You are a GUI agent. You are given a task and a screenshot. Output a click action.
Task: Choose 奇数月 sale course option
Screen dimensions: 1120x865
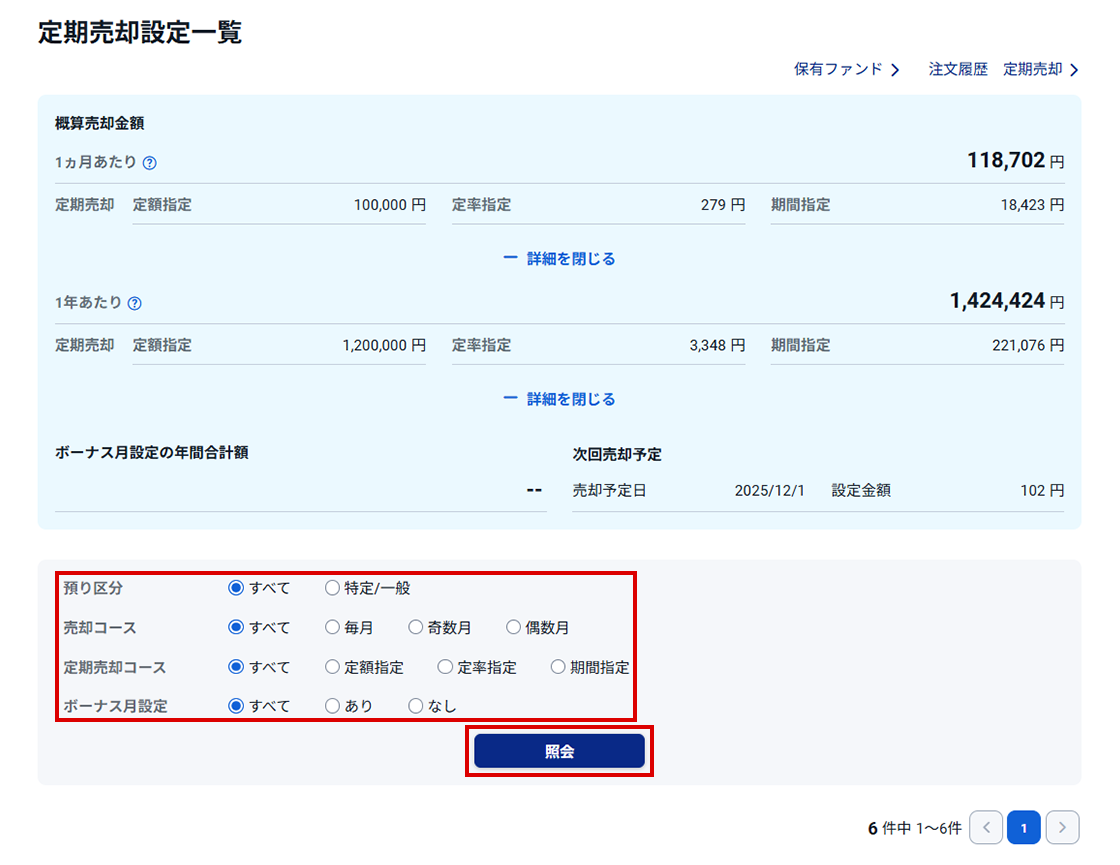click(x=416, y=628)
